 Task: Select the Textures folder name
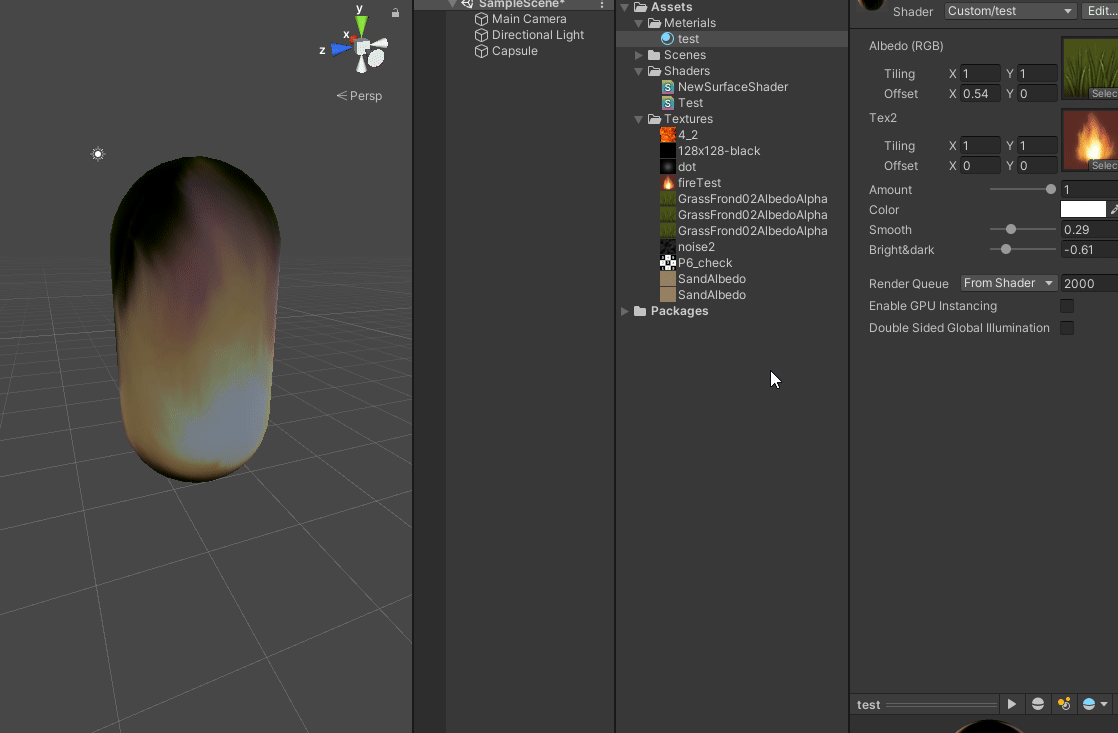tap(688, 119)
